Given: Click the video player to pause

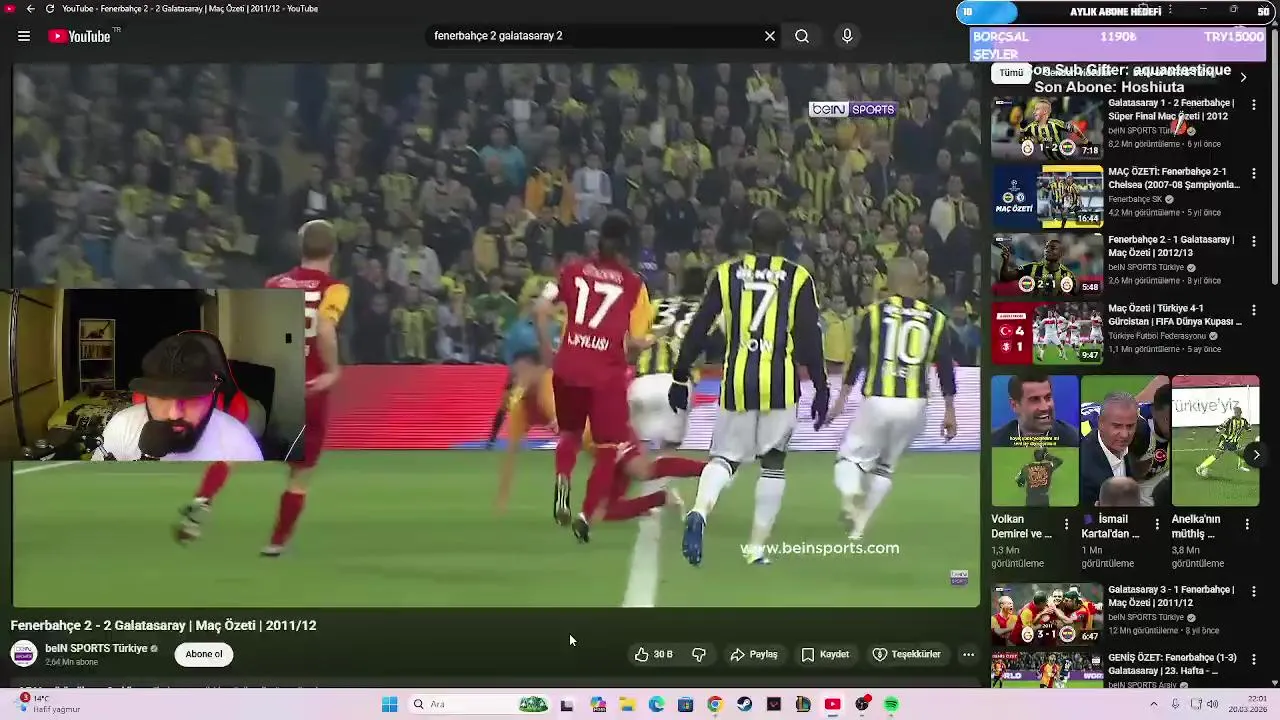Looking at the screenshot, I should pos(497,336).
